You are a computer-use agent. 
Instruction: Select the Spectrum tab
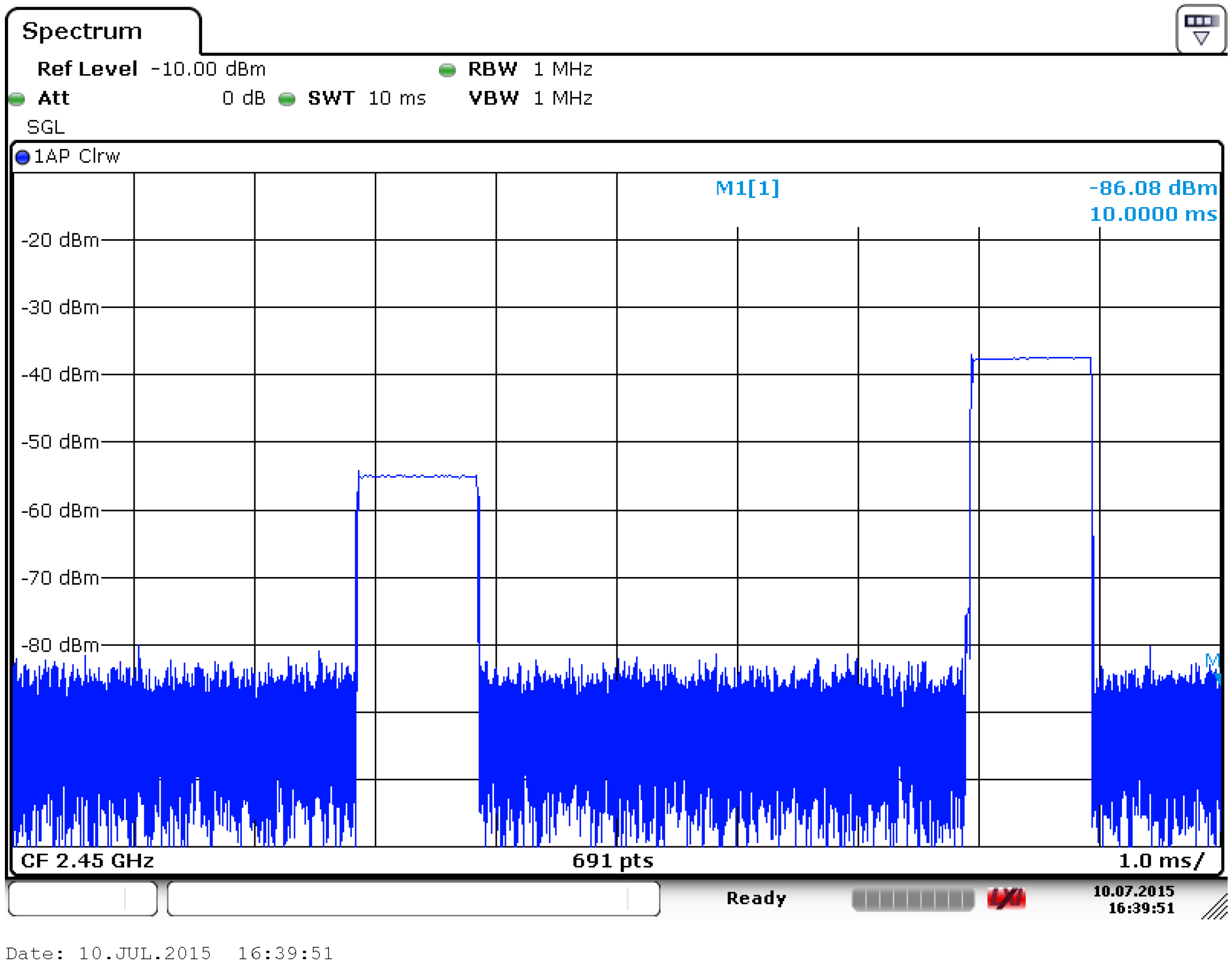82,31
